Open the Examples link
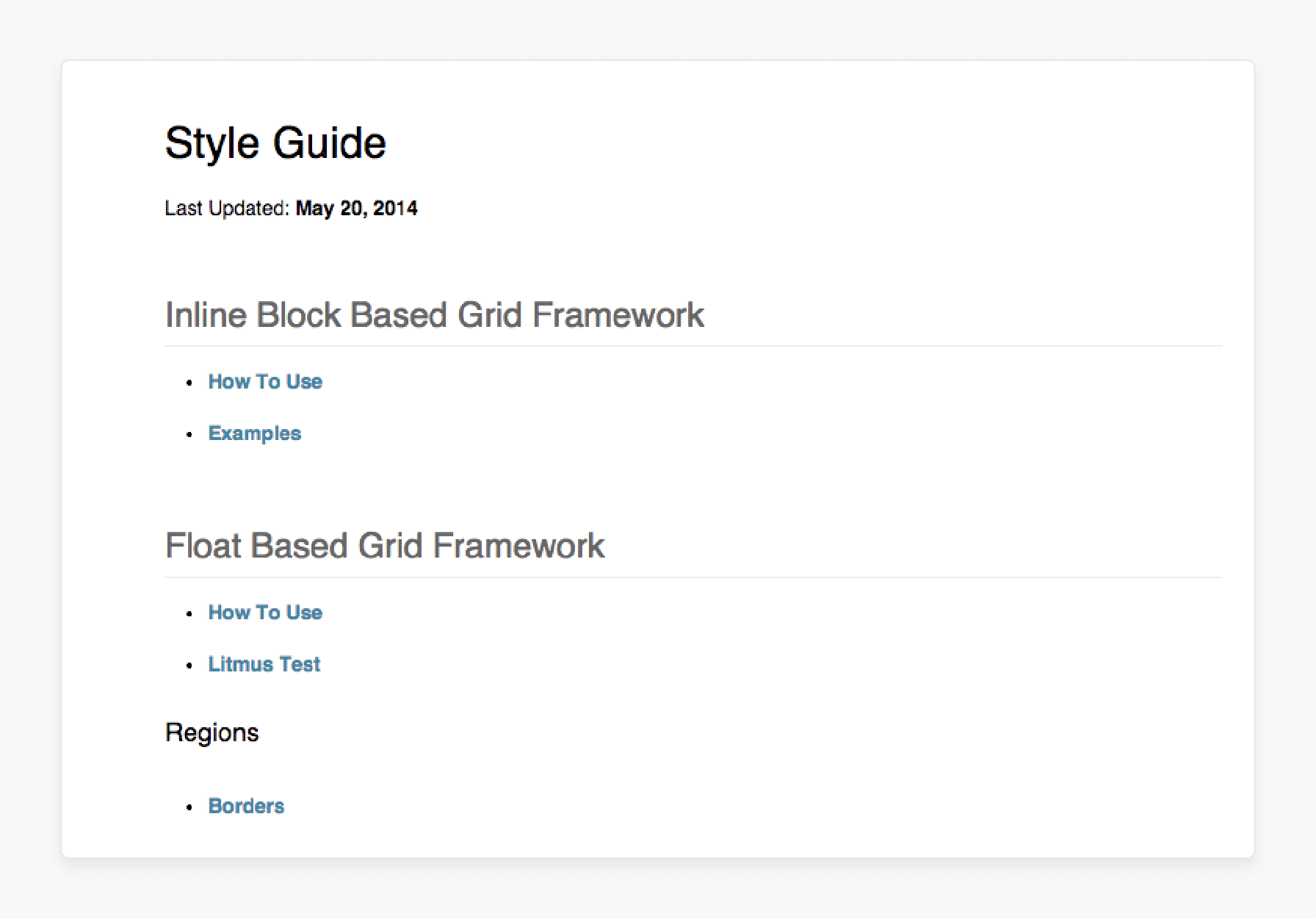The width and height of the screenshot is (1316, 919). click(x=255, y=433)
